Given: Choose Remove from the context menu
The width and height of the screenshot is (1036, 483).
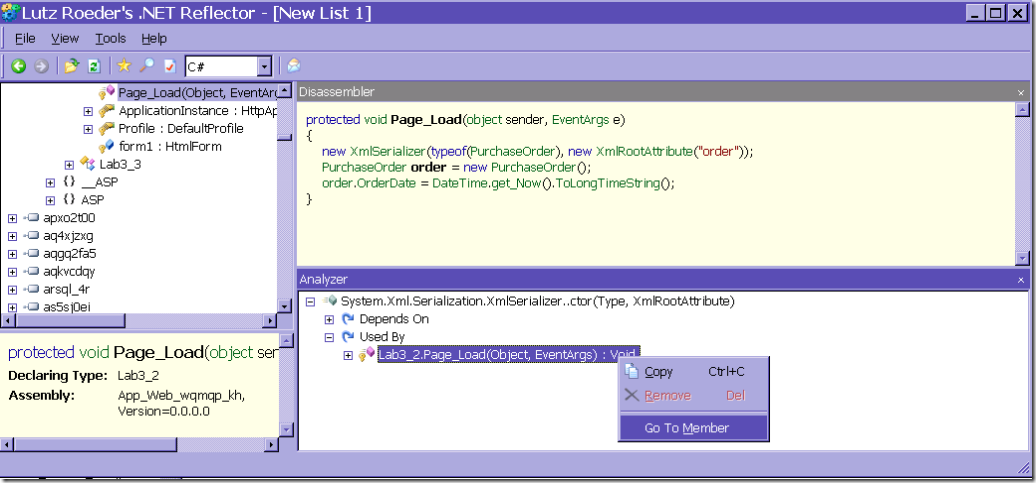Looking at the screenshot, I should 694,395.
